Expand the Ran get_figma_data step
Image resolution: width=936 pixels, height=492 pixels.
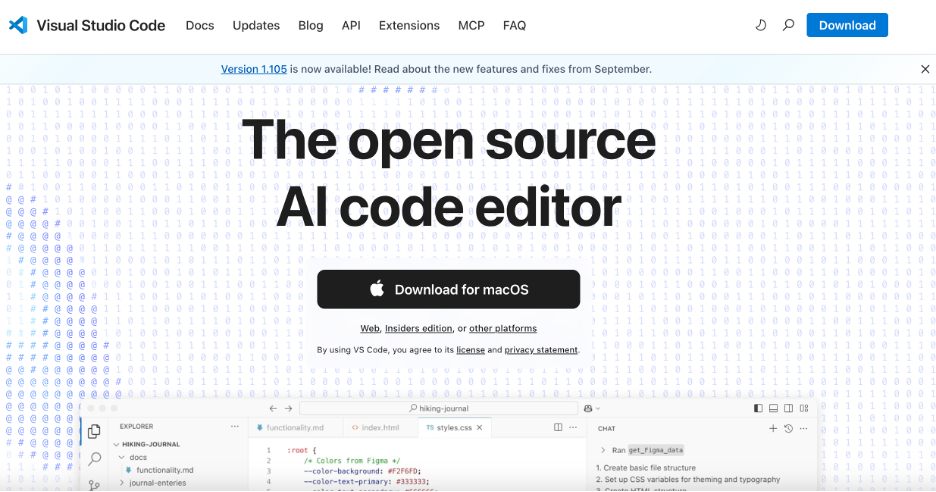[x=603, y=450]
